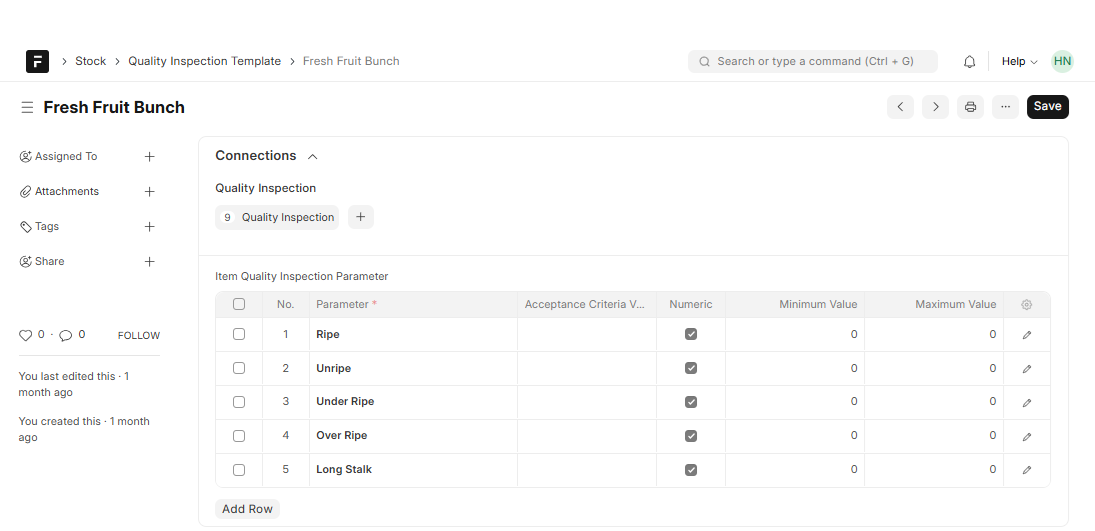The image size is (1095, 531).
Task: Open the Help dropdown menu
Action: pos(1019,62)
